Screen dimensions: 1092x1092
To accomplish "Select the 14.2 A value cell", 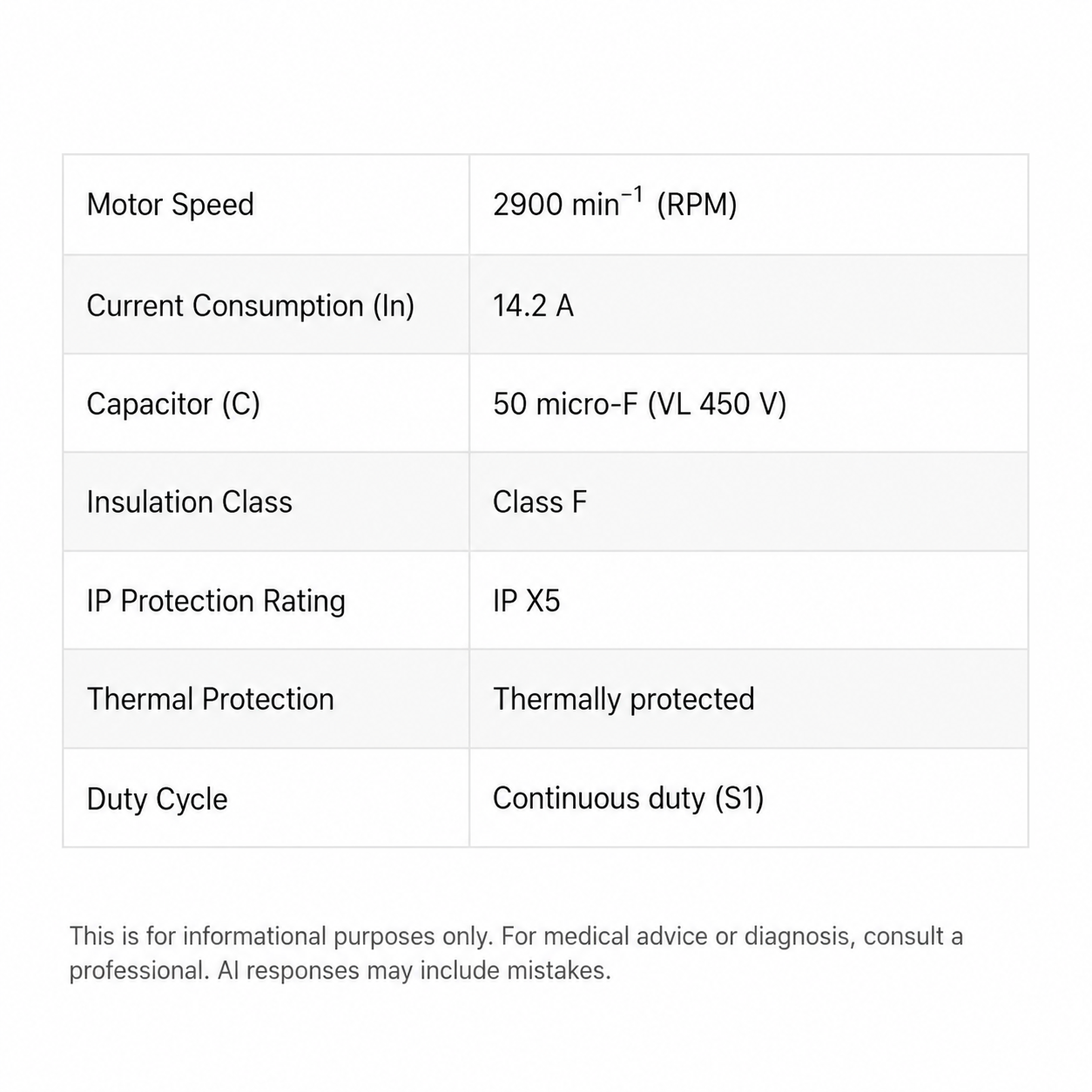I will pos(748,305).
